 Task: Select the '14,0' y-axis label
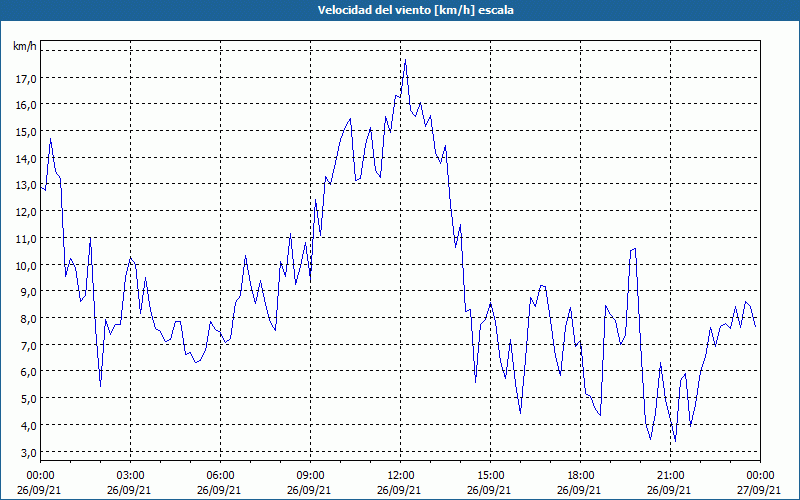coord(26,159)
